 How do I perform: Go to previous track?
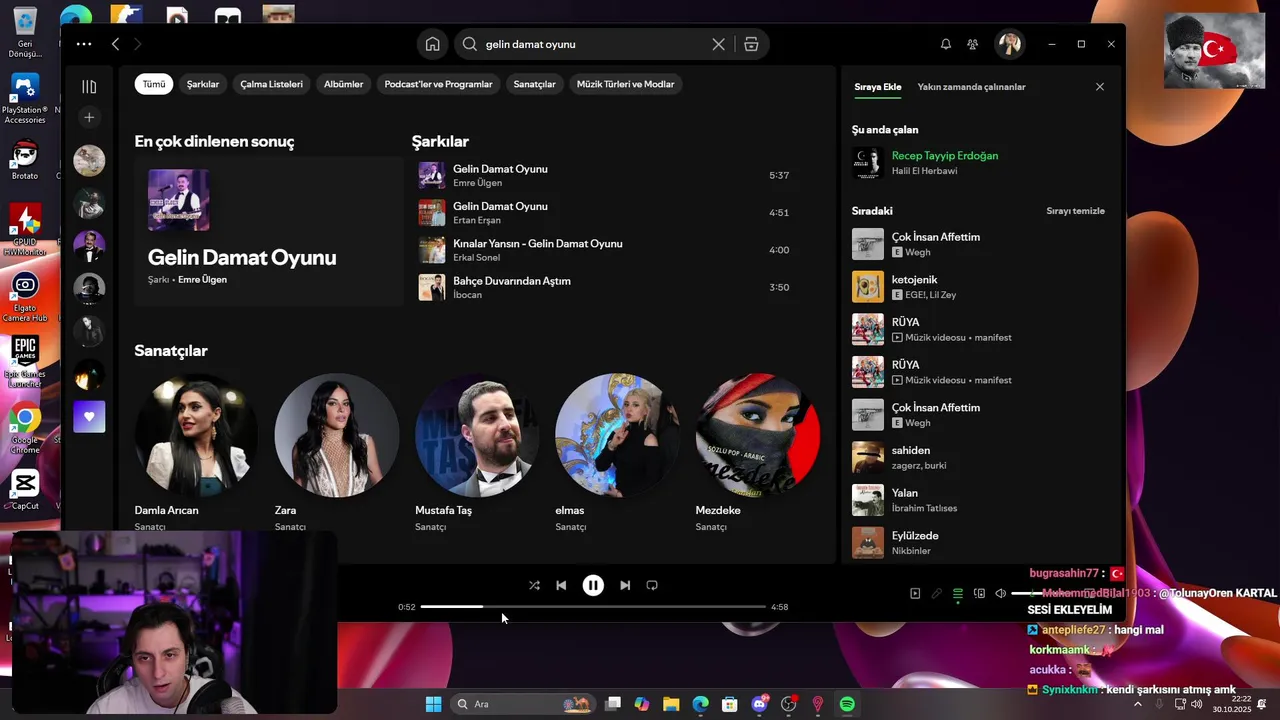[x=561, y=585]
